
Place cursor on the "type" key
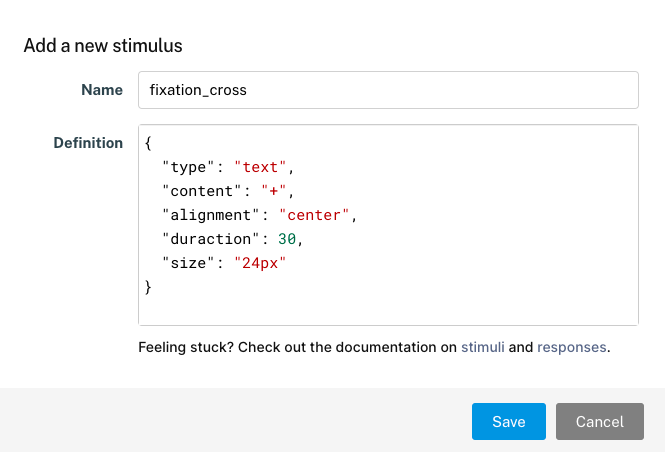pyautogui.click(x=189, y=167)
